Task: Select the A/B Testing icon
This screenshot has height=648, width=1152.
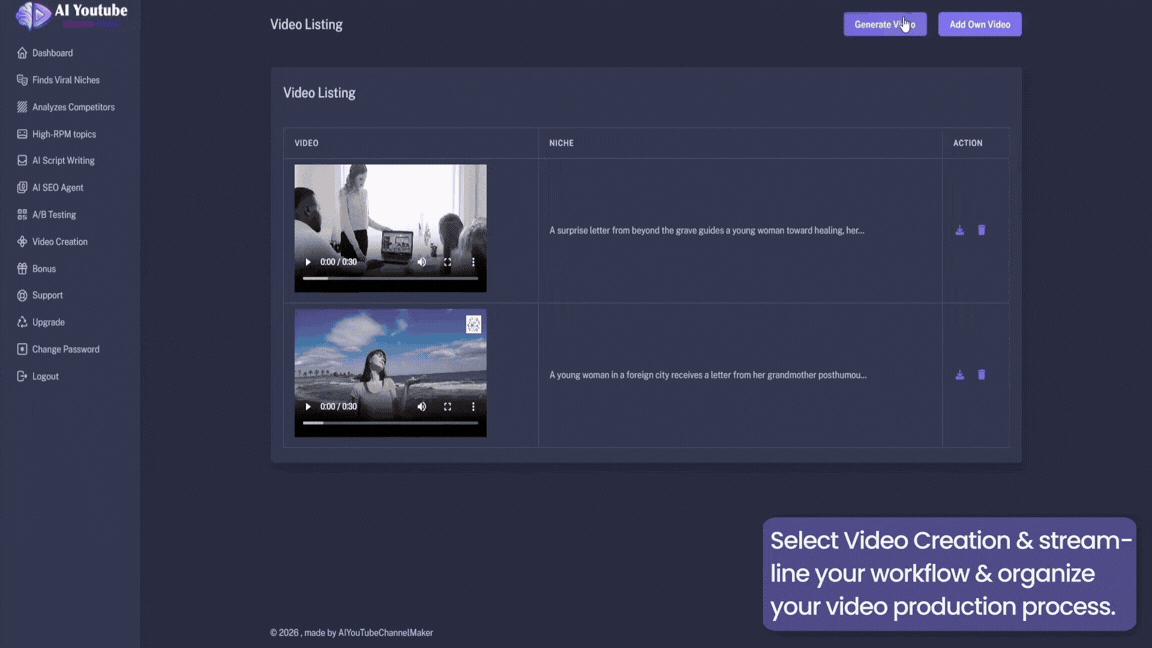Action: point(20,214)
